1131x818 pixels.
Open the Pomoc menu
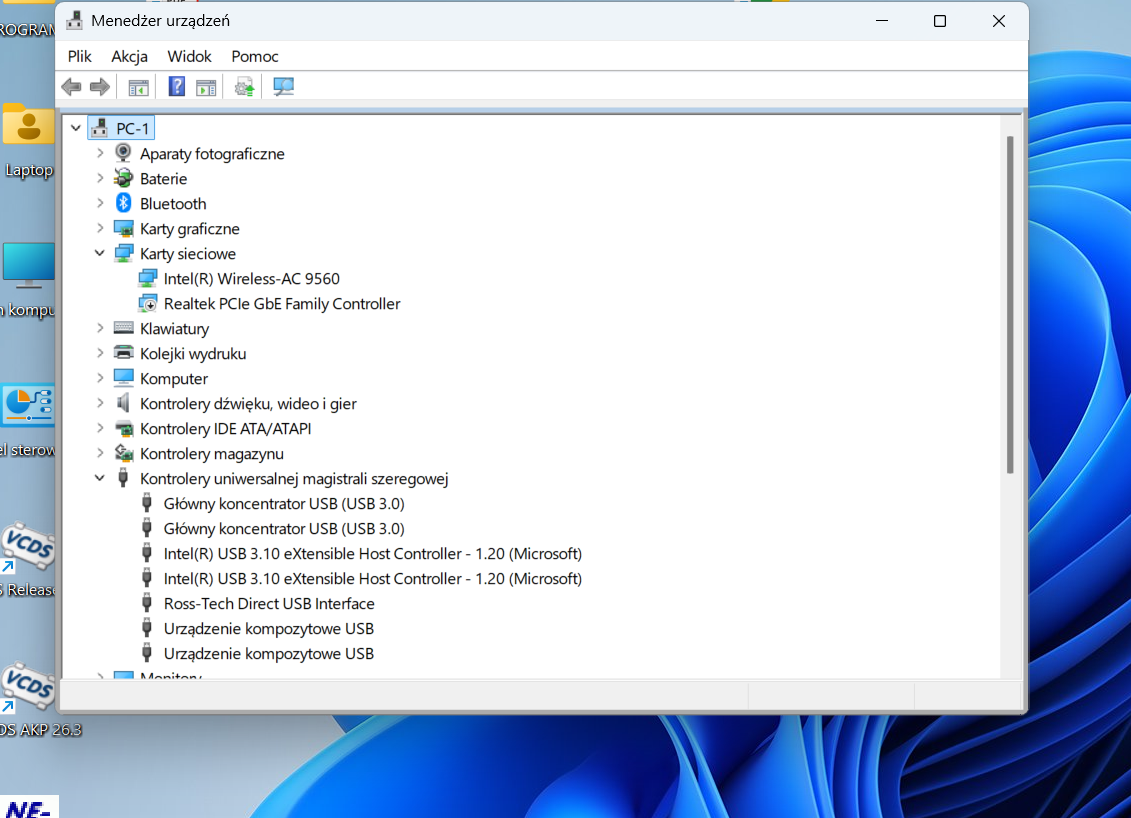[x=255, y=56]
